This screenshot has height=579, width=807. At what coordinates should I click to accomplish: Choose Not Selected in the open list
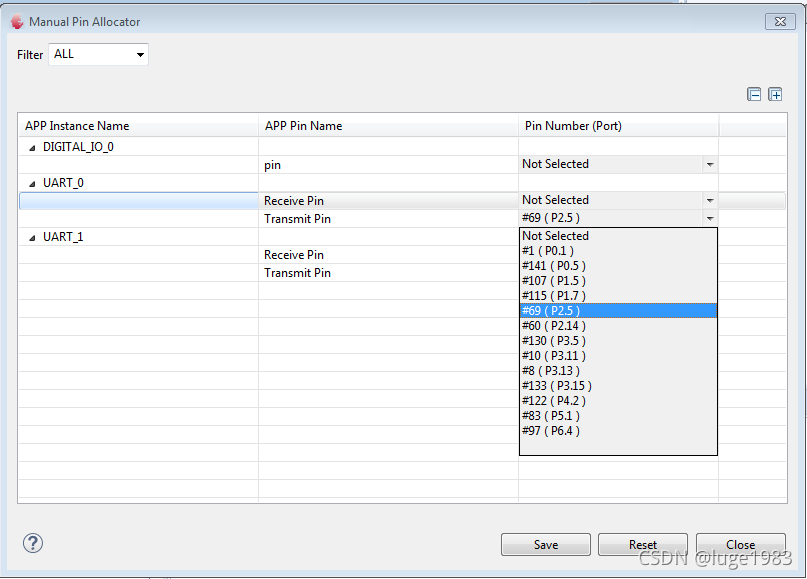tap(618, 236)
